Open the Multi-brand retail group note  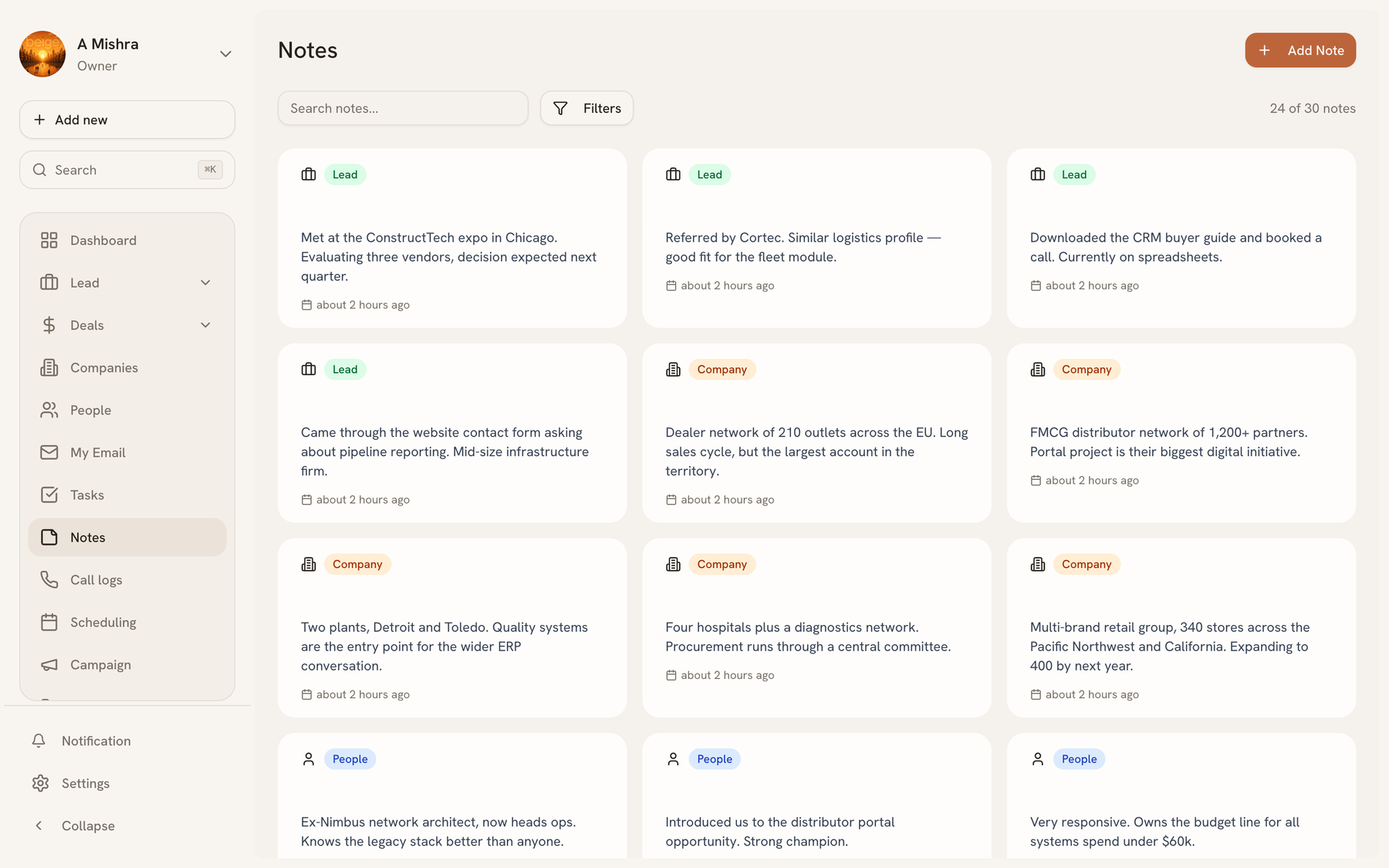1181,628
